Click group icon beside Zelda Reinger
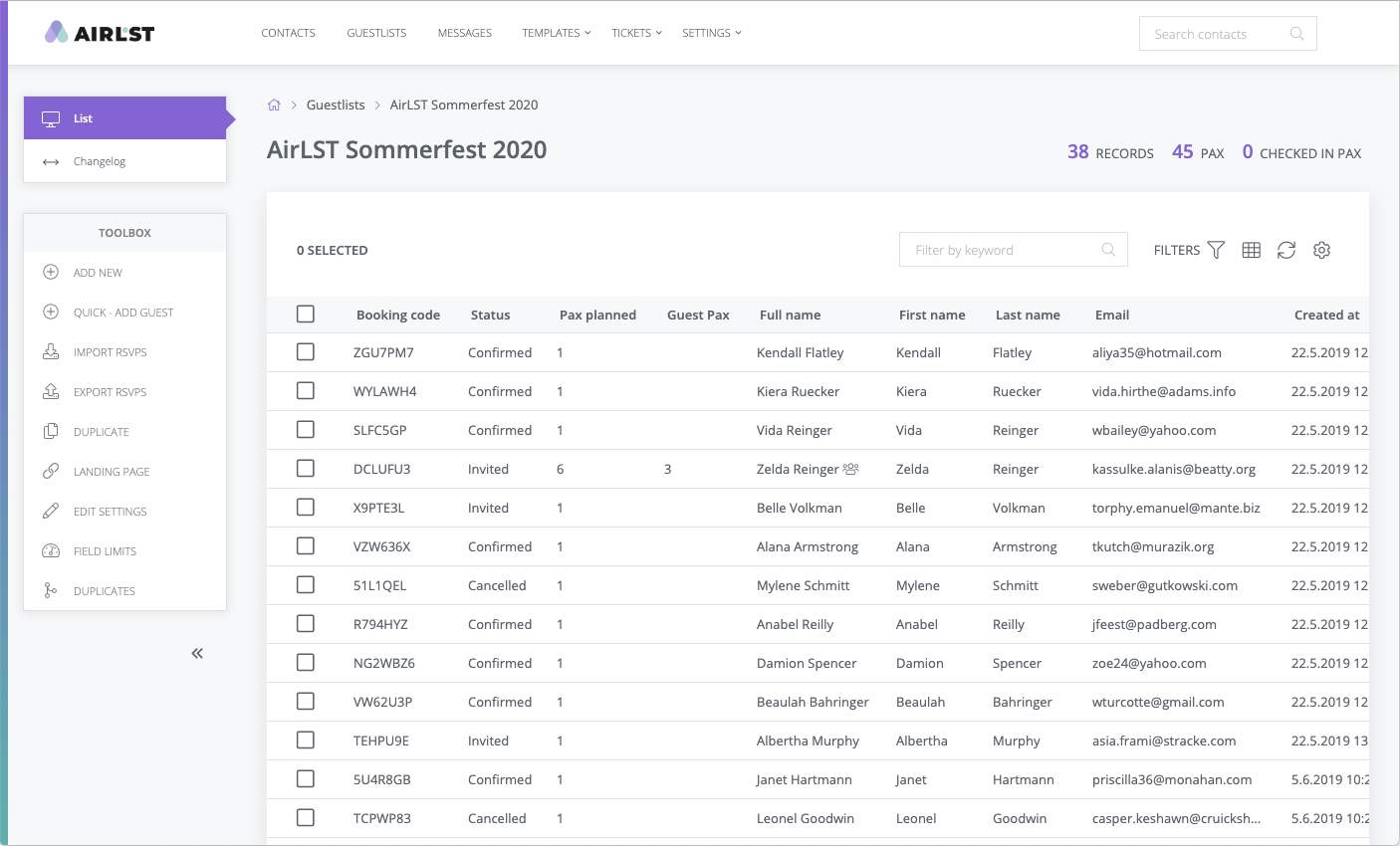 pyautogui.click(x=851, y=468)
